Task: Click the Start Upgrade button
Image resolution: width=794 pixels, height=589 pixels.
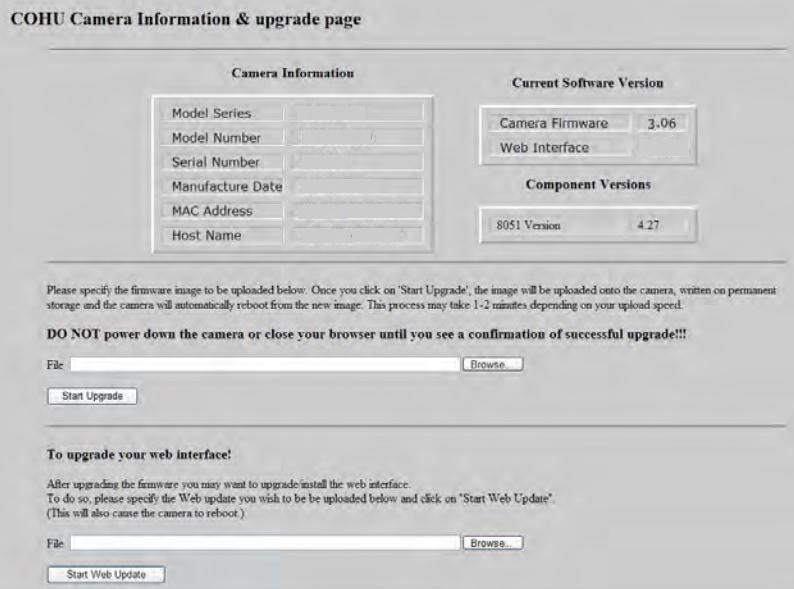Action: (92, 396)
